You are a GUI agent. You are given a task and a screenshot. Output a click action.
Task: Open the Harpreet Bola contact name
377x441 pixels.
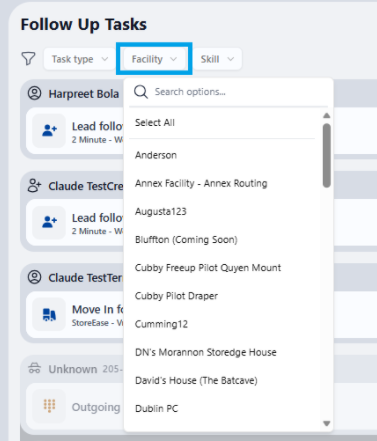[x=83, y=94]
